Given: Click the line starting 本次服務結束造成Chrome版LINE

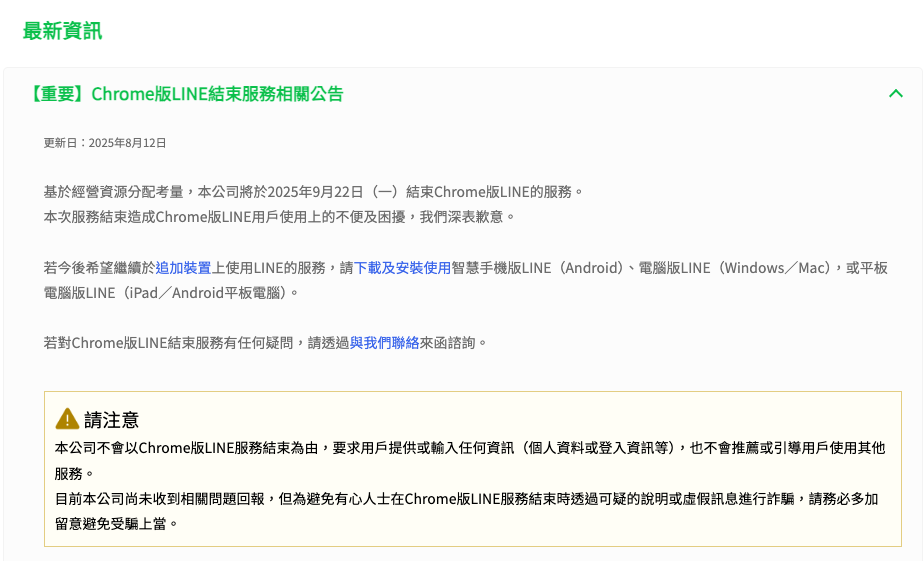Looking at the screenshot, I should [x=280, y=217].
